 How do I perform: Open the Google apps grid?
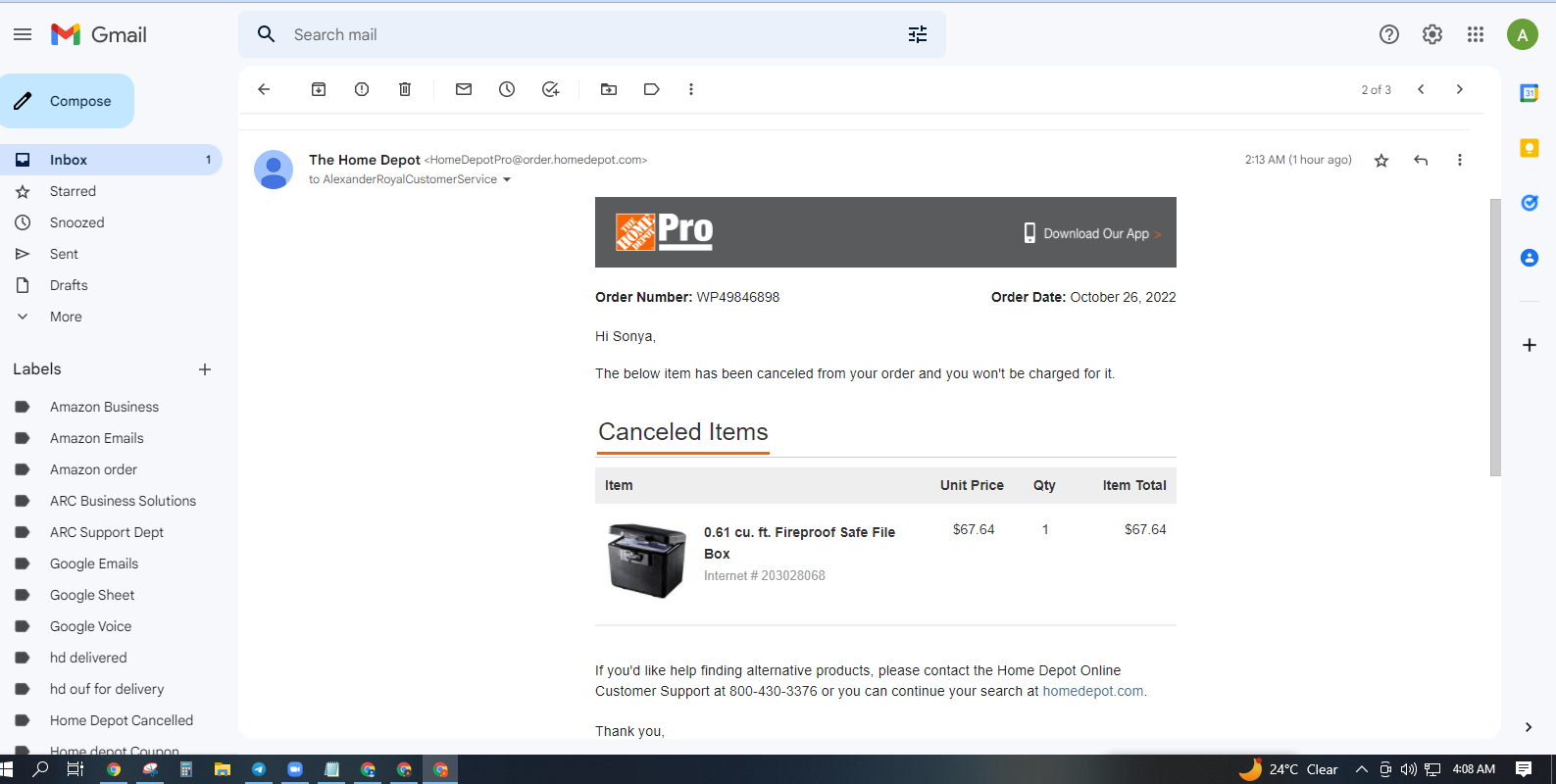[x=1476, y=34]
